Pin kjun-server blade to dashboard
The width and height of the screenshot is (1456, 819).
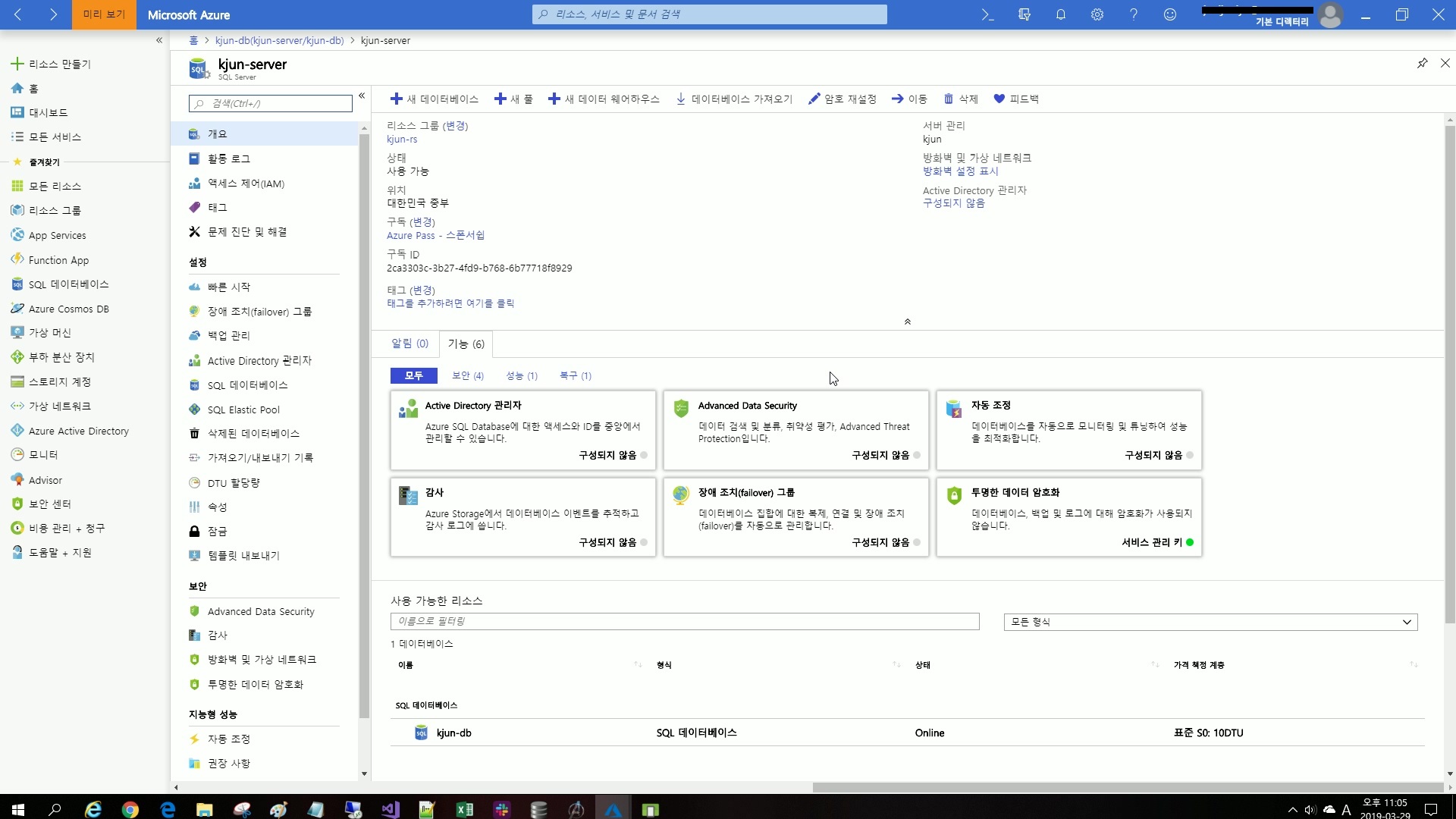pos(1422,63)
